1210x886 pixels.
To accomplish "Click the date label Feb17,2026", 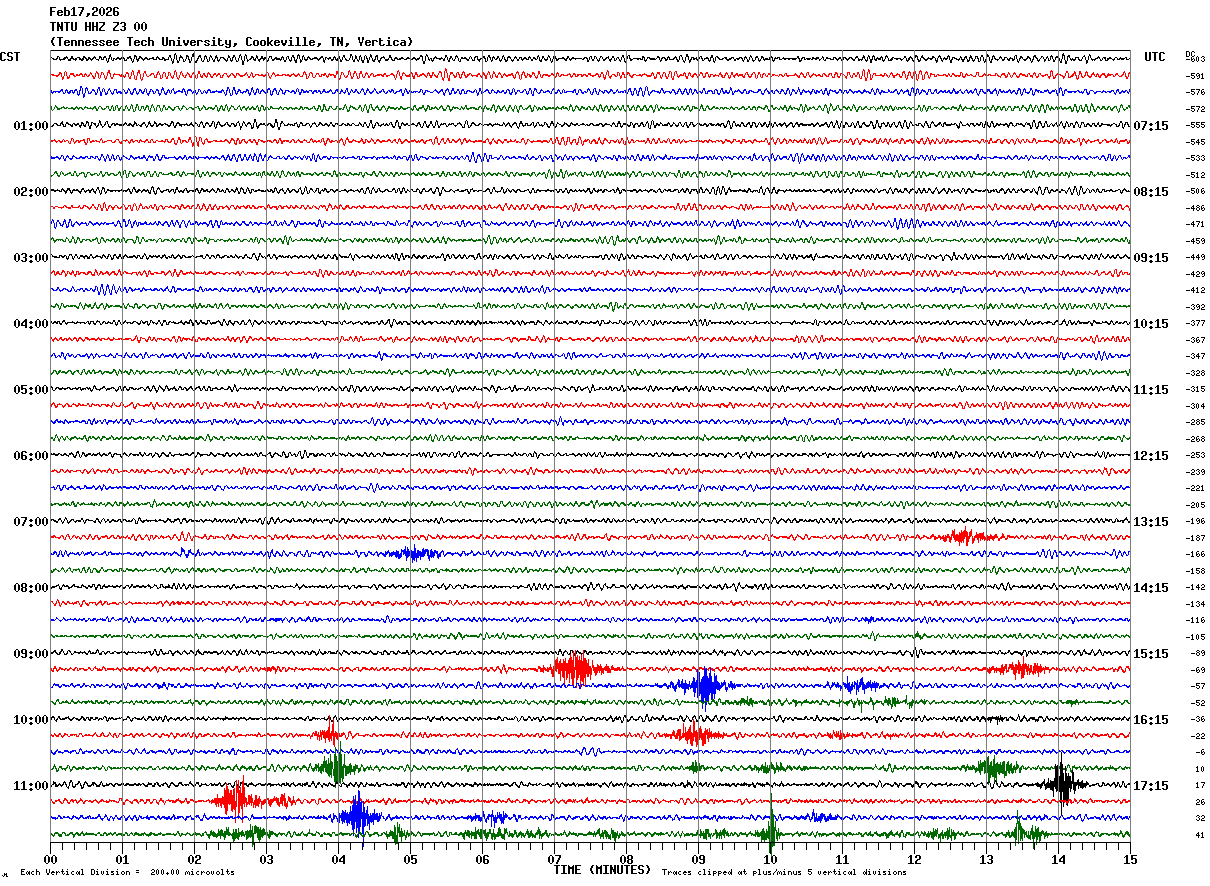I will (84, 12).
